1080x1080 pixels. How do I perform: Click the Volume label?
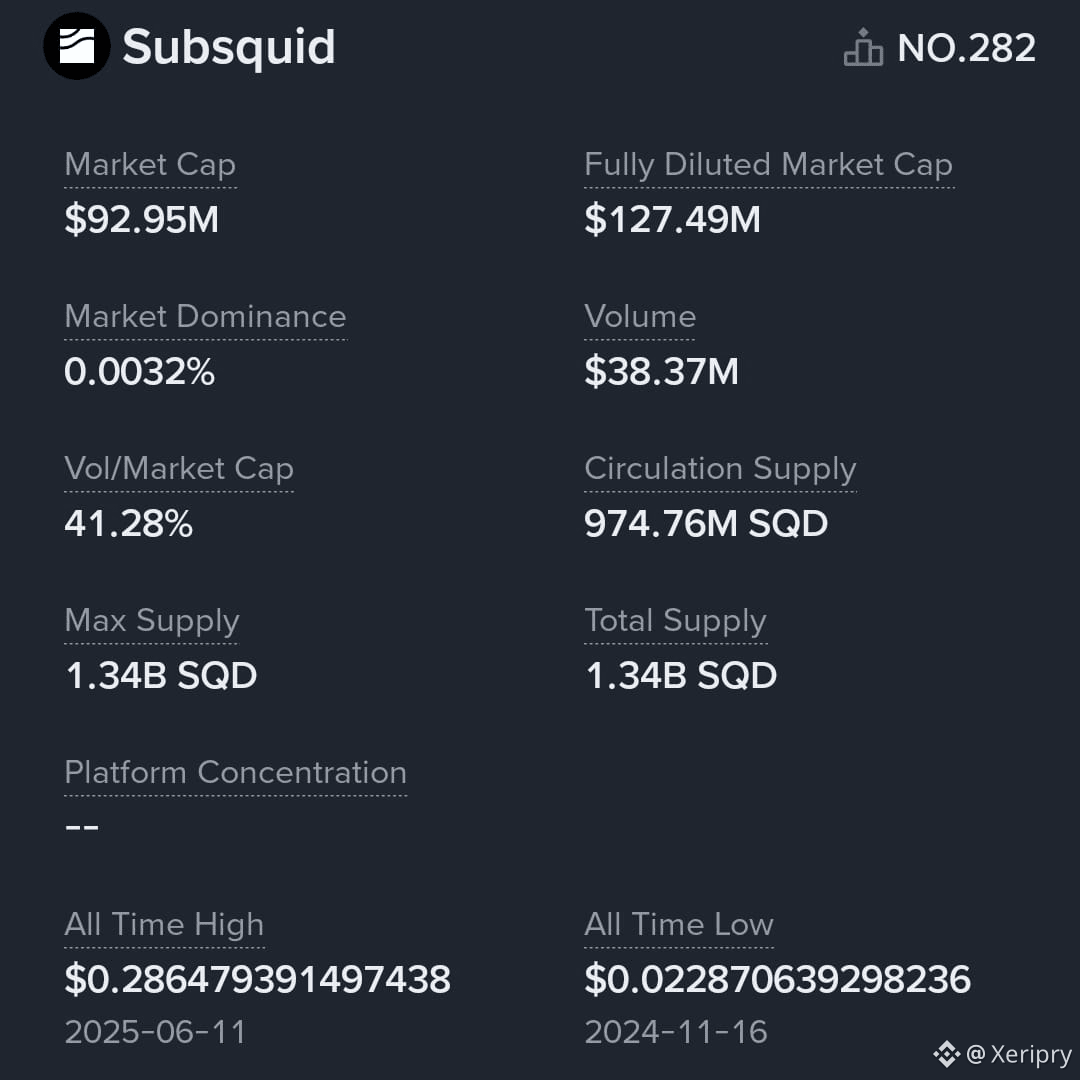pos(640,317)
